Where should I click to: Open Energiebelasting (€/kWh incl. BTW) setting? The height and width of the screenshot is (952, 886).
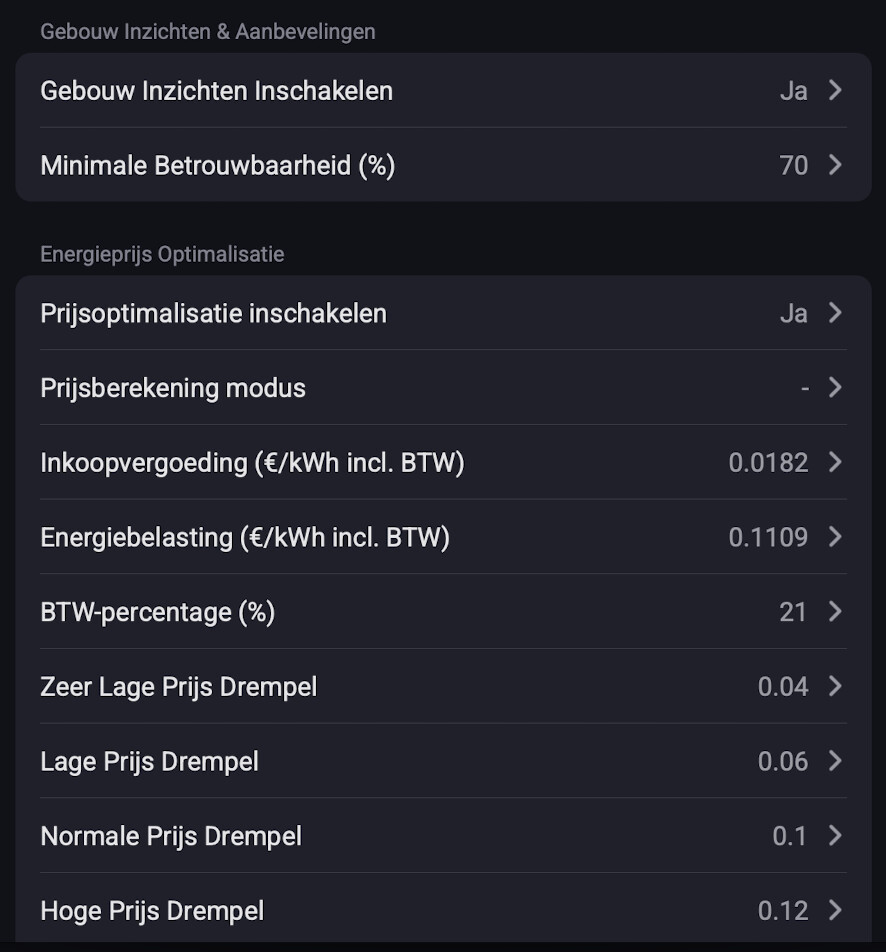pyautogui.click(x=245, y=537)
